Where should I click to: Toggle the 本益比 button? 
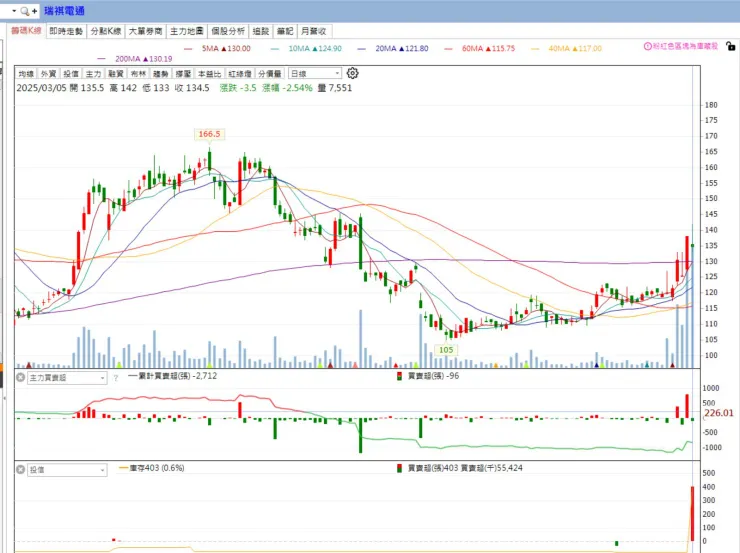point(209,74)
